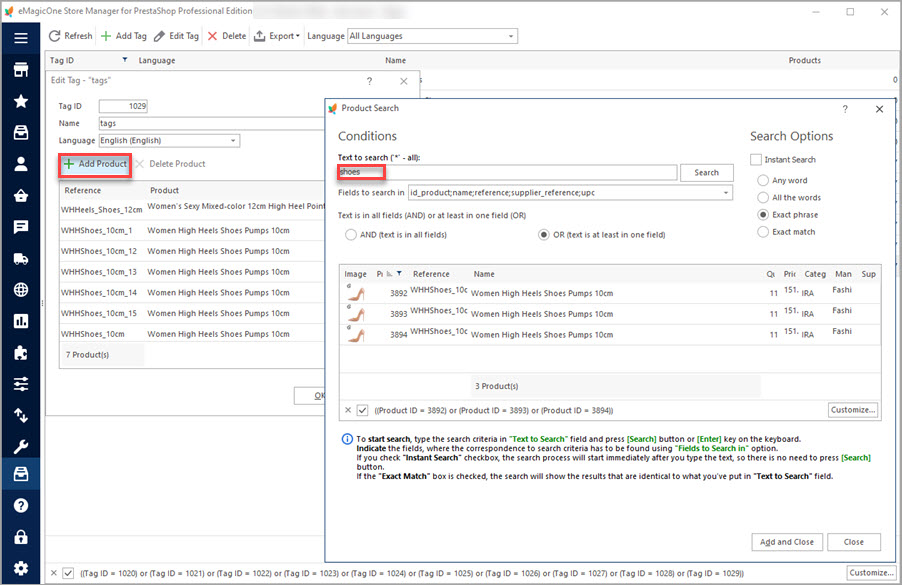This screenshot has height=585, width=902.
Task: Open the star favorites icon in sidebar
Action: 21,101
